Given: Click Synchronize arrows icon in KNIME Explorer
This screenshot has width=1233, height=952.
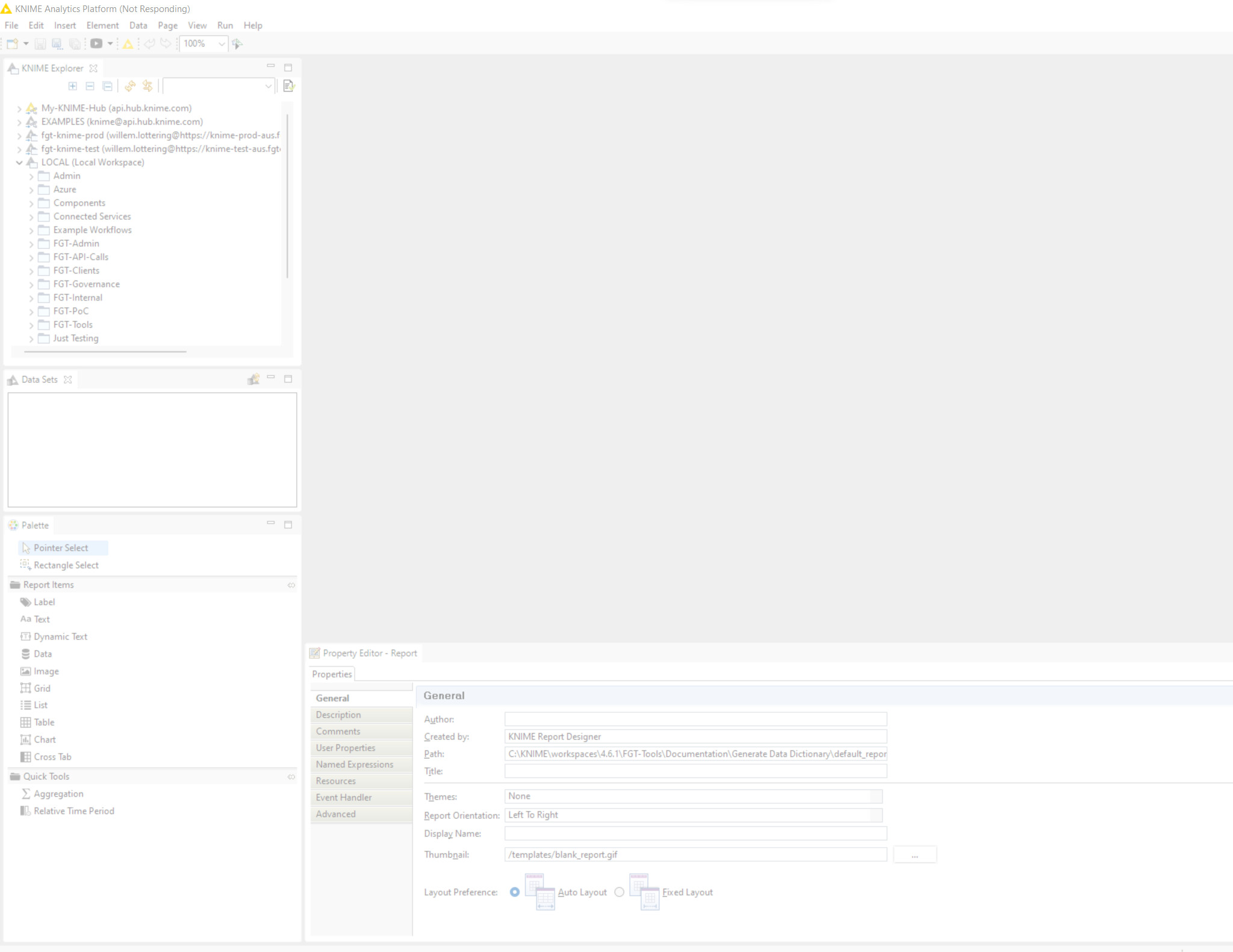Looking at the screenshot, I should tap(148, 86).
